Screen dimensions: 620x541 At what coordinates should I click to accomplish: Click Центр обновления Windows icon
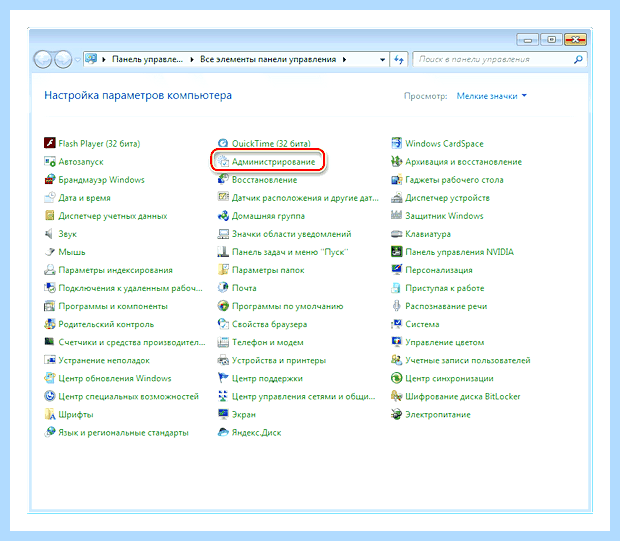(49, 378)
